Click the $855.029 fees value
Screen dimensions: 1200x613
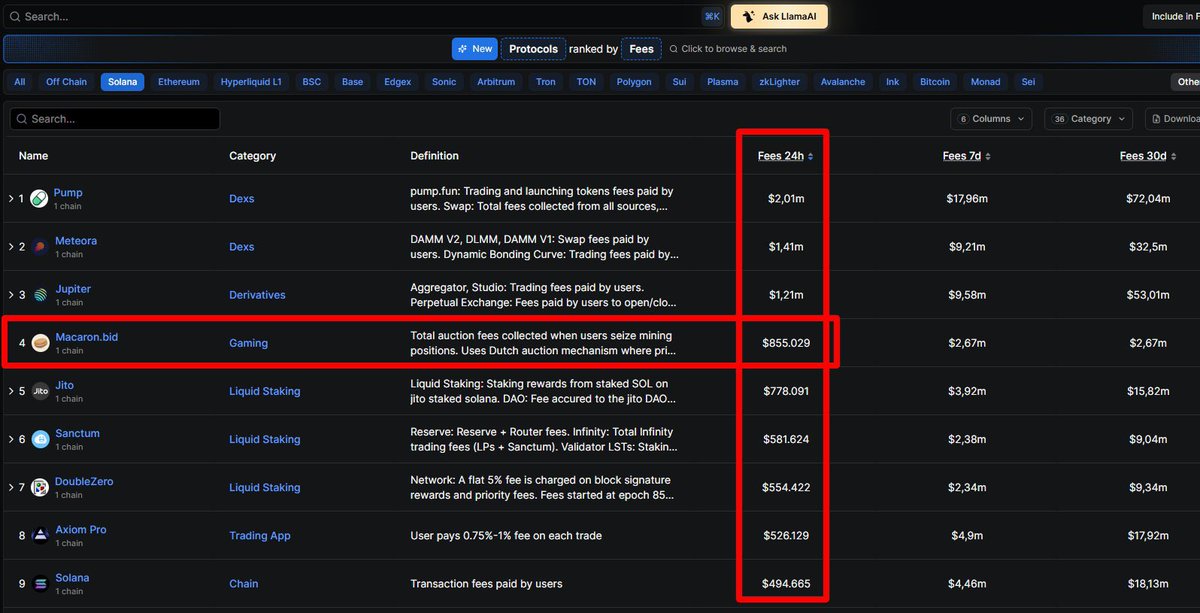pos(786,343)
